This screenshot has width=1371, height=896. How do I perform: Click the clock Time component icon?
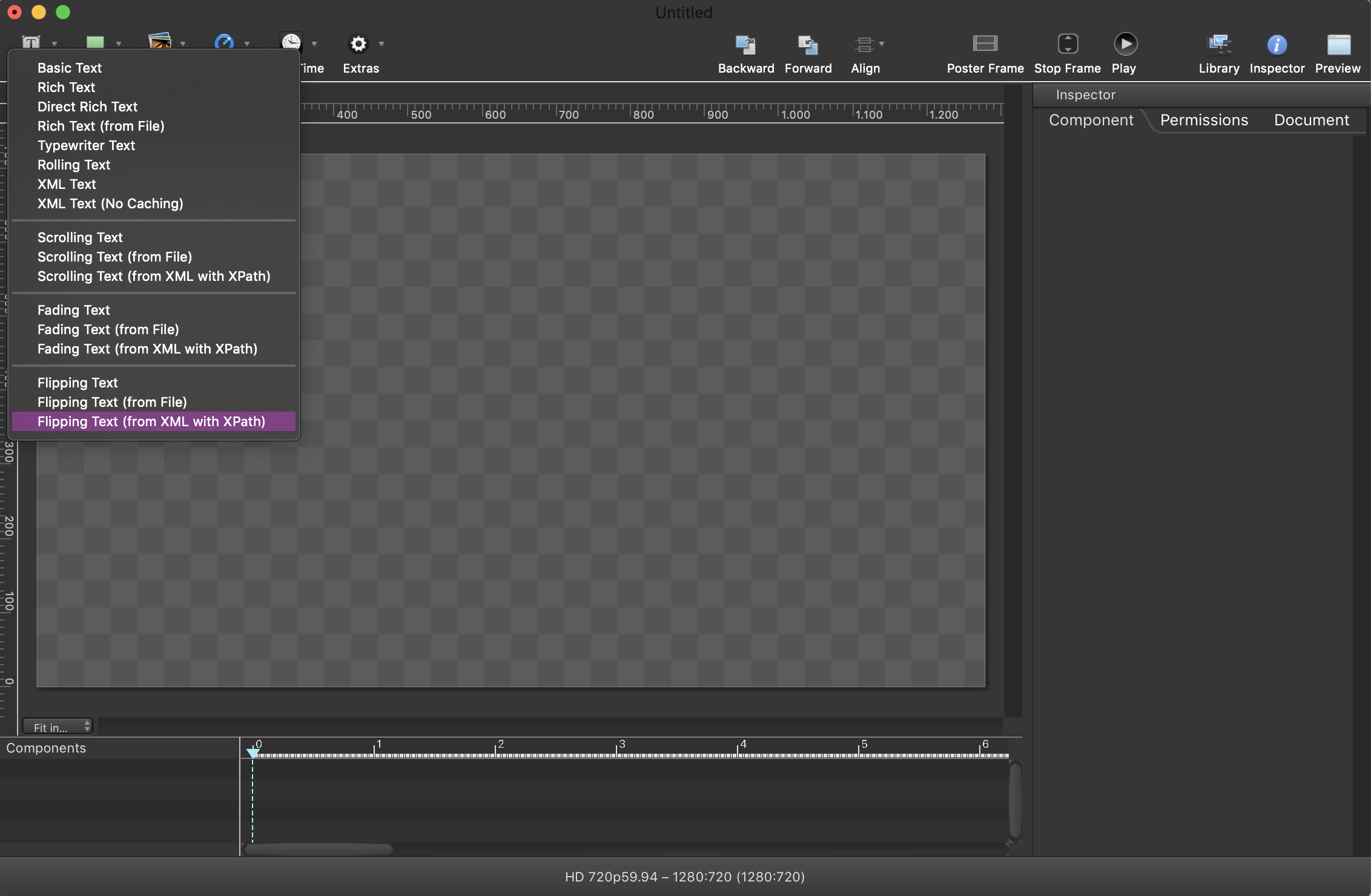291,42
